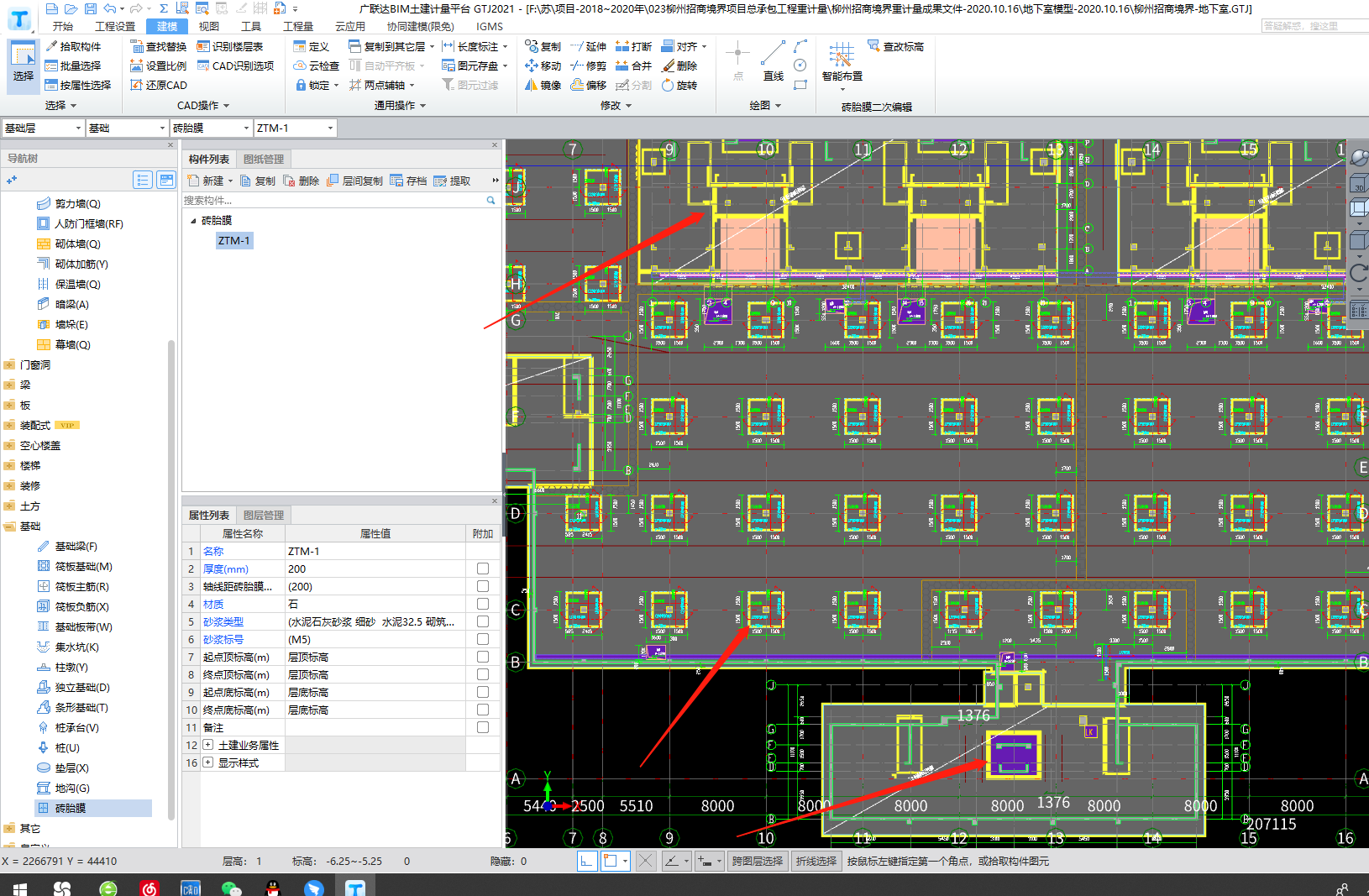Open the ZTM-1 component dropdown
This screenshot has height=896, width=1369.
point(330,128)
